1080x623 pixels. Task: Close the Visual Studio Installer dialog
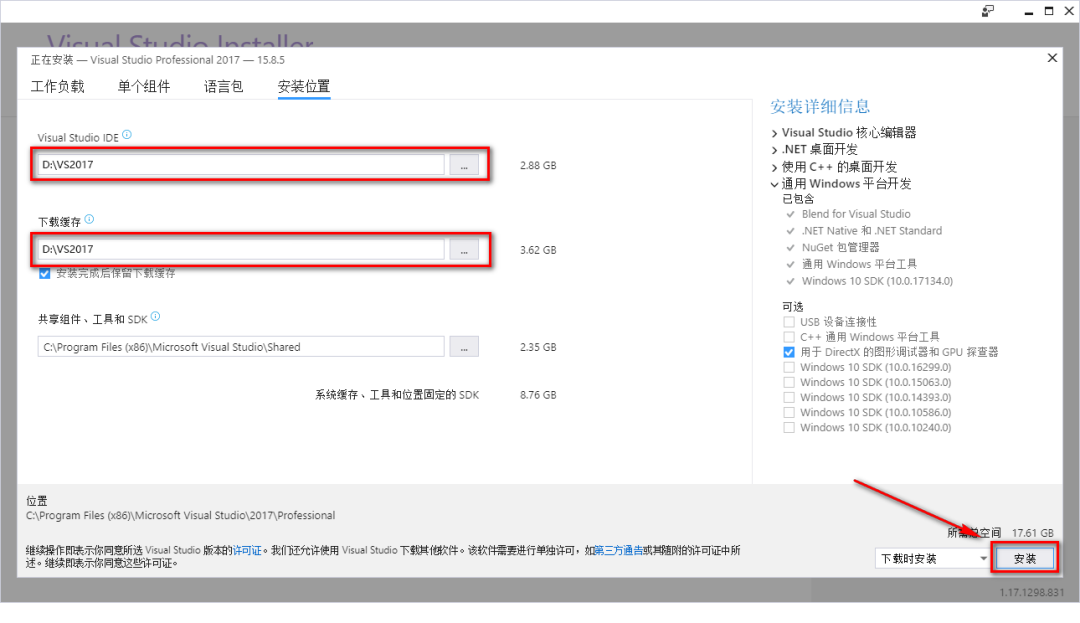[1052, 57]
